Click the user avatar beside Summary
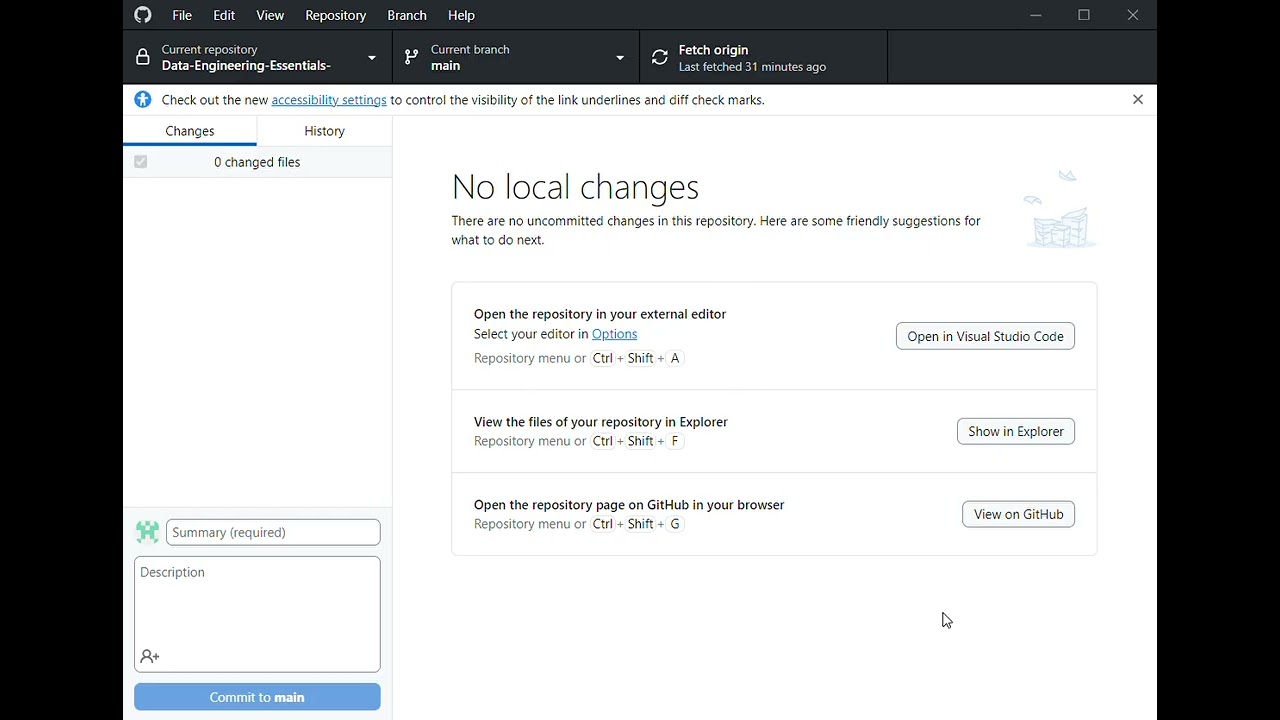 coord(148,532)
